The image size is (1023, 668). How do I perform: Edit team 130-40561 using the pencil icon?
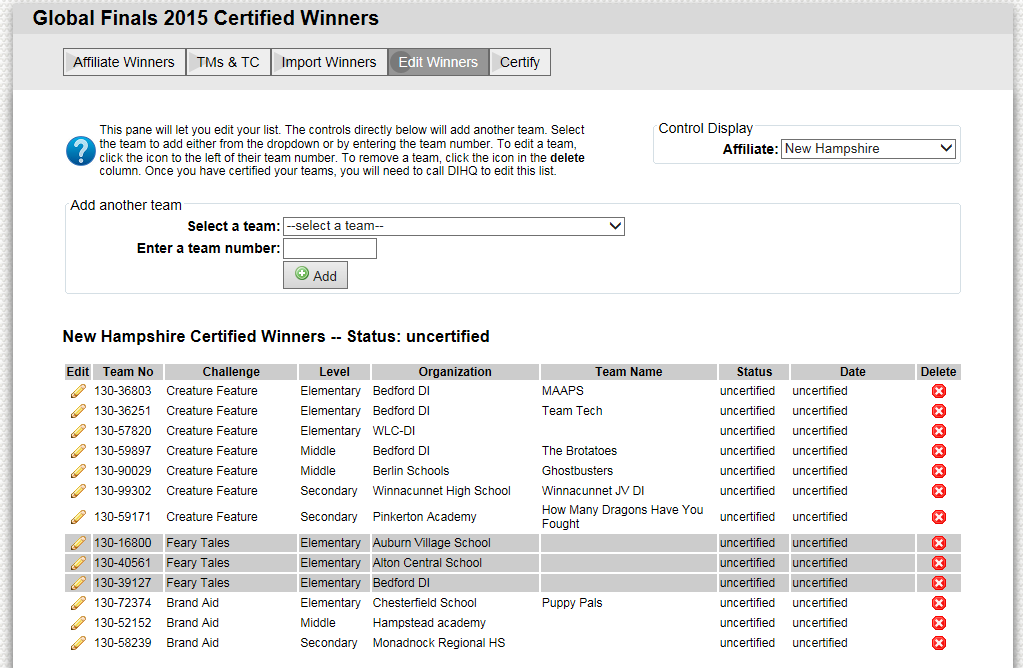coord(78,563)
